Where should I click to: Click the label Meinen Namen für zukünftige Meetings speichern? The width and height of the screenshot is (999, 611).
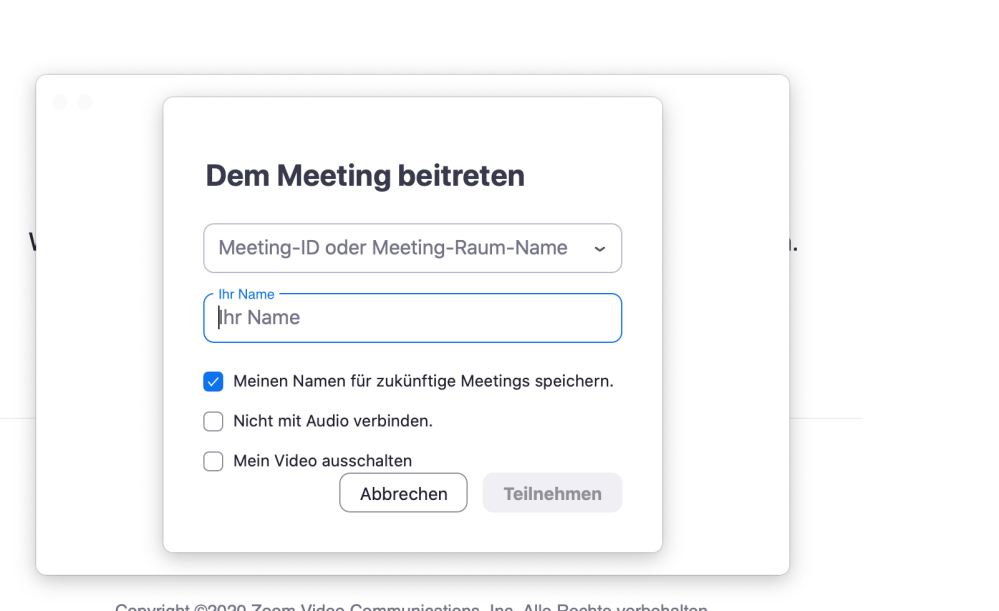(x=423, y=381)
